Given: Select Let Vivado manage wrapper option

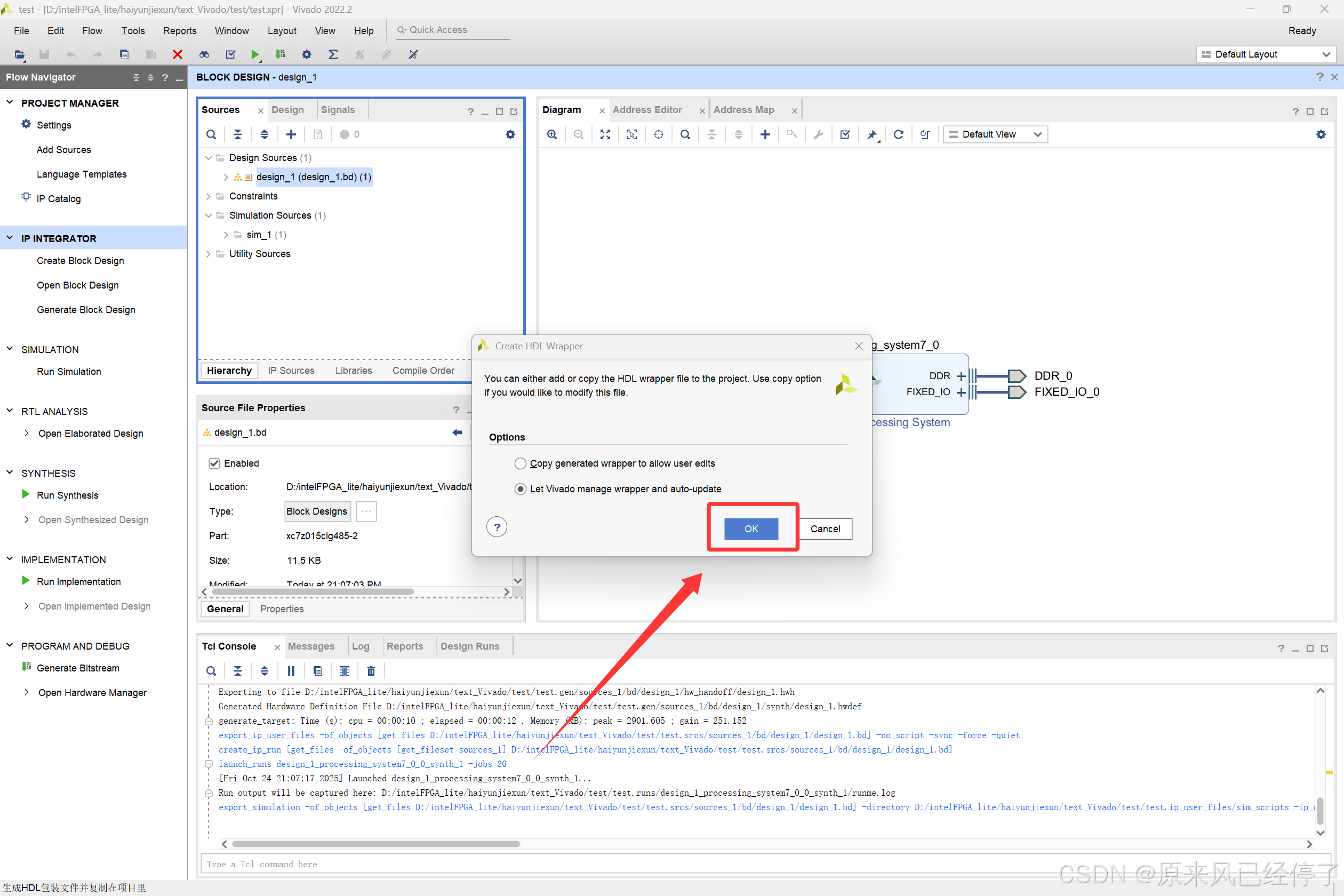Looking at the screenshot, I should tap(520, 489).
